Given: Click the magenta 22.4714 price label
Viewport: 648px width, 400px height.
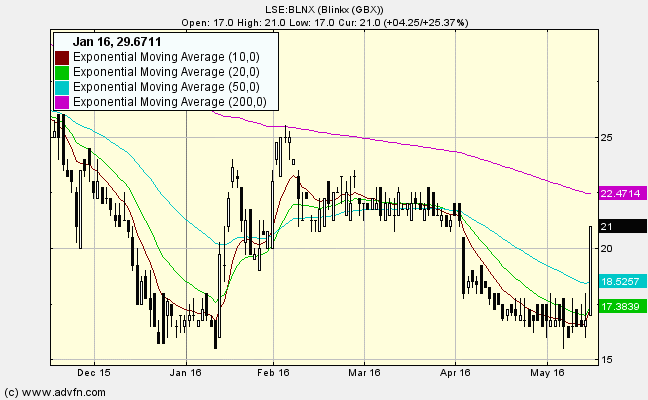Looking at the screenshot, I should pos(622,193).
